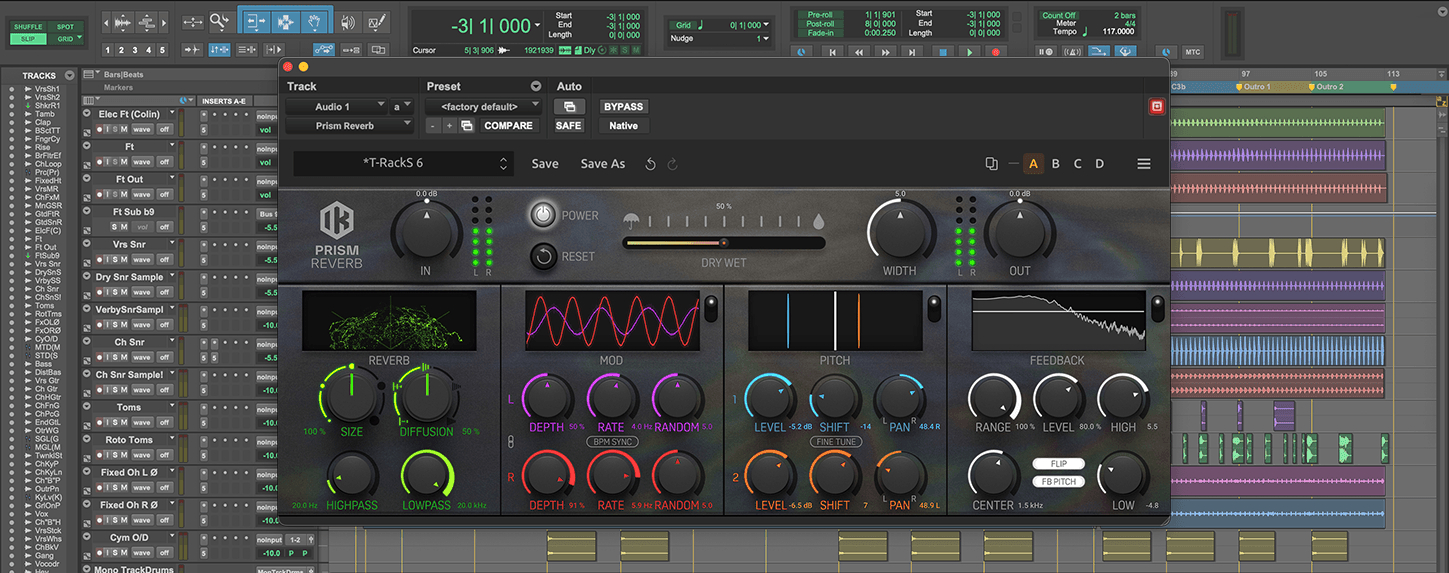Click the copy A/B settings icon
1449x573 pixels.
click(991, 164)
